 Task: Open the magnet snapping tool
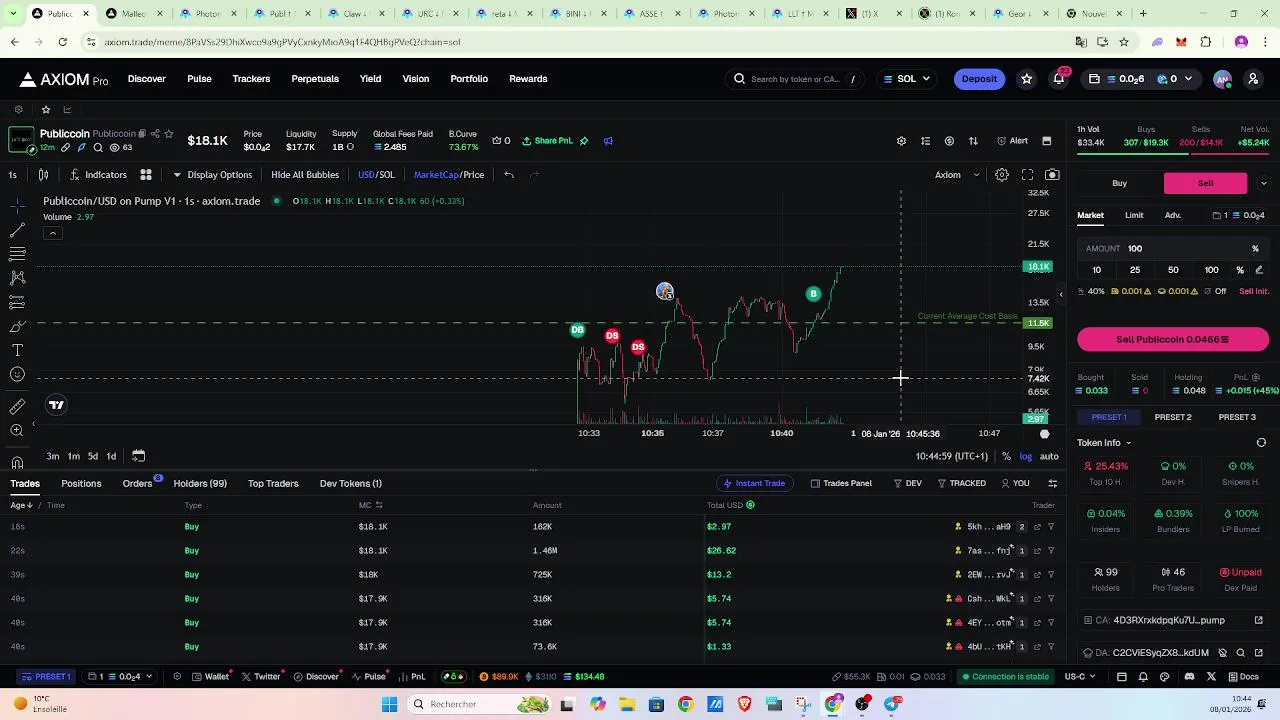click(17, 463)
